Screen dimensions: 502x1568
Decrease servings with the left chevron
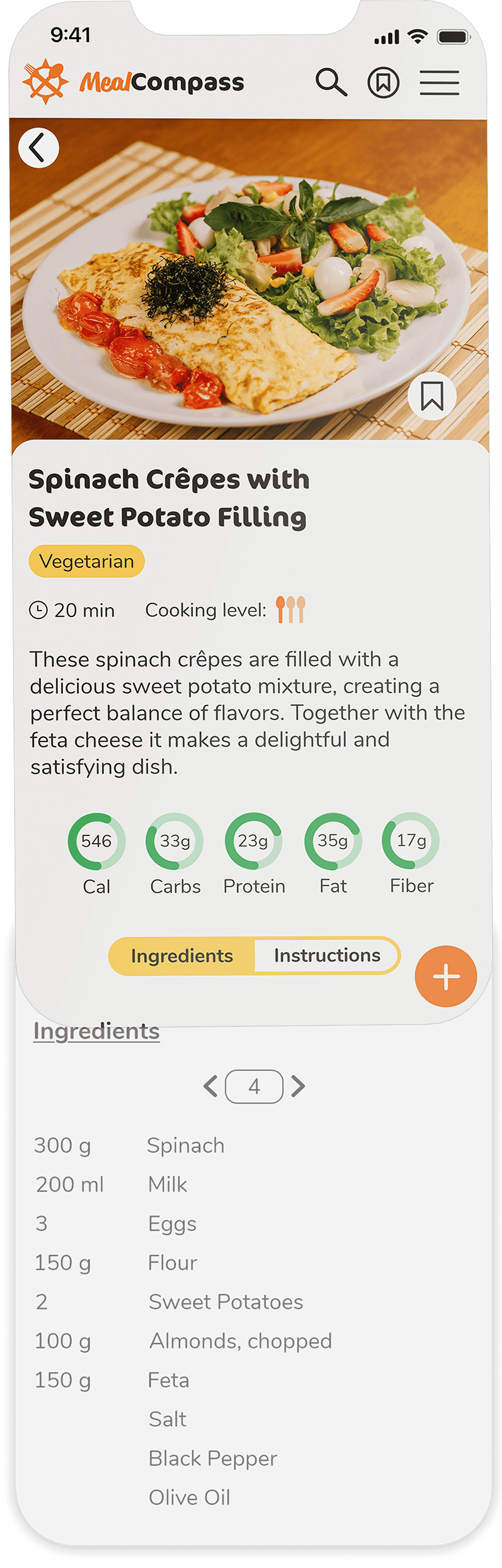(210, 1086)
